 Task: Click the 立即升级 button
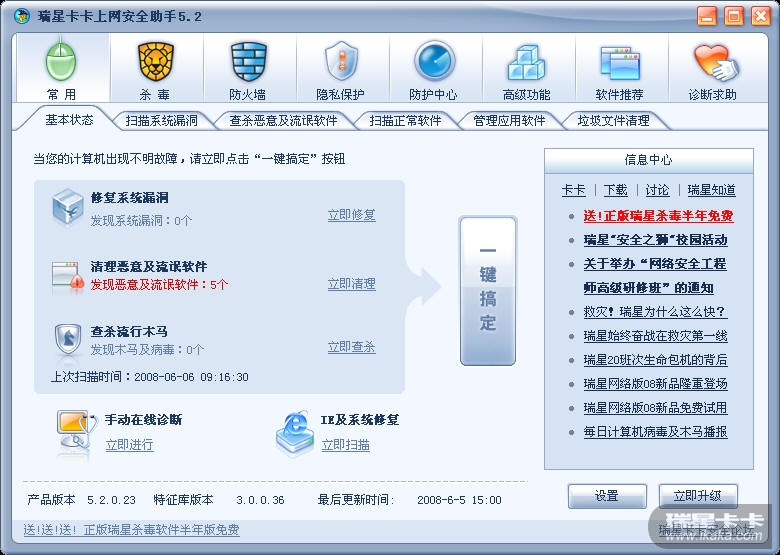pyautogui.click(x=697, y=496)
